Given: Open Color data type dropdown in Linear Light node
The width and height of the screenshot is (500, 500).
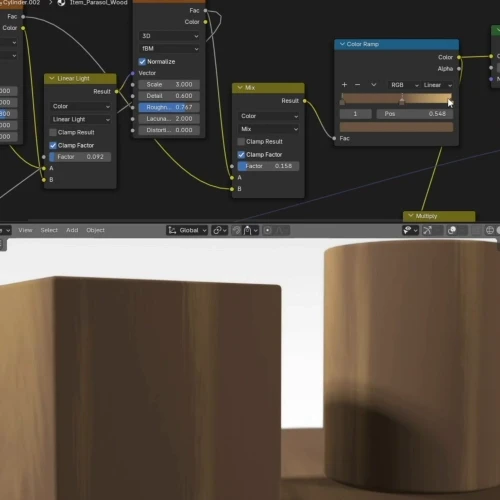Looking at the screenshot, I should tap(80, 106).
